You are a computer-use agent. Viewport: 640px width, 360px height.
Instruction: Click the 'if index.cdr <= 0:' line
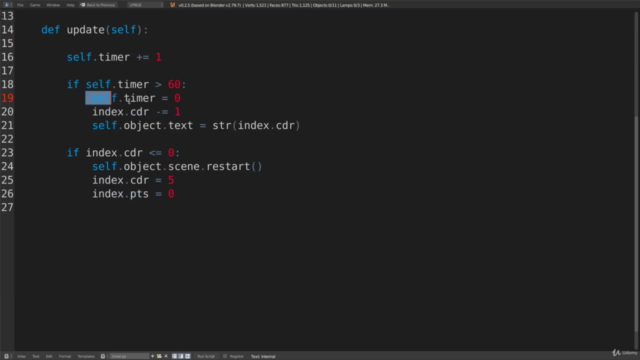123,153
